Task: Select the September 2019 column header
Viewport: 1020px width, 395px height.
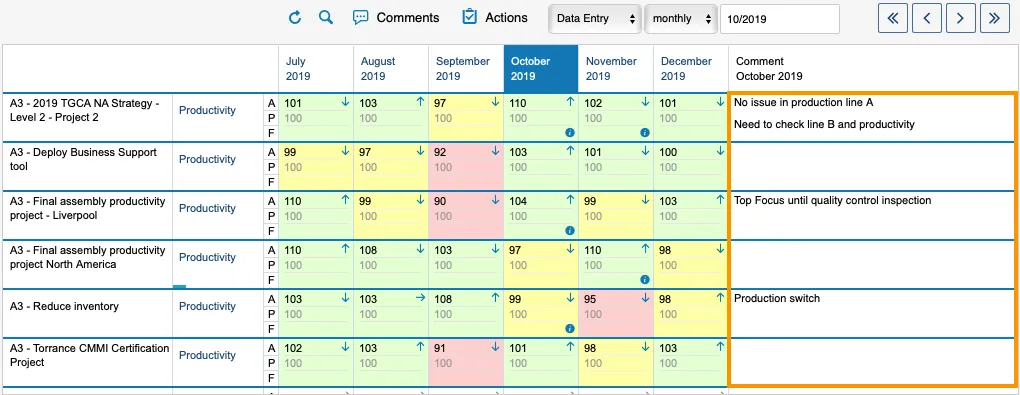Action: (466, 68)
